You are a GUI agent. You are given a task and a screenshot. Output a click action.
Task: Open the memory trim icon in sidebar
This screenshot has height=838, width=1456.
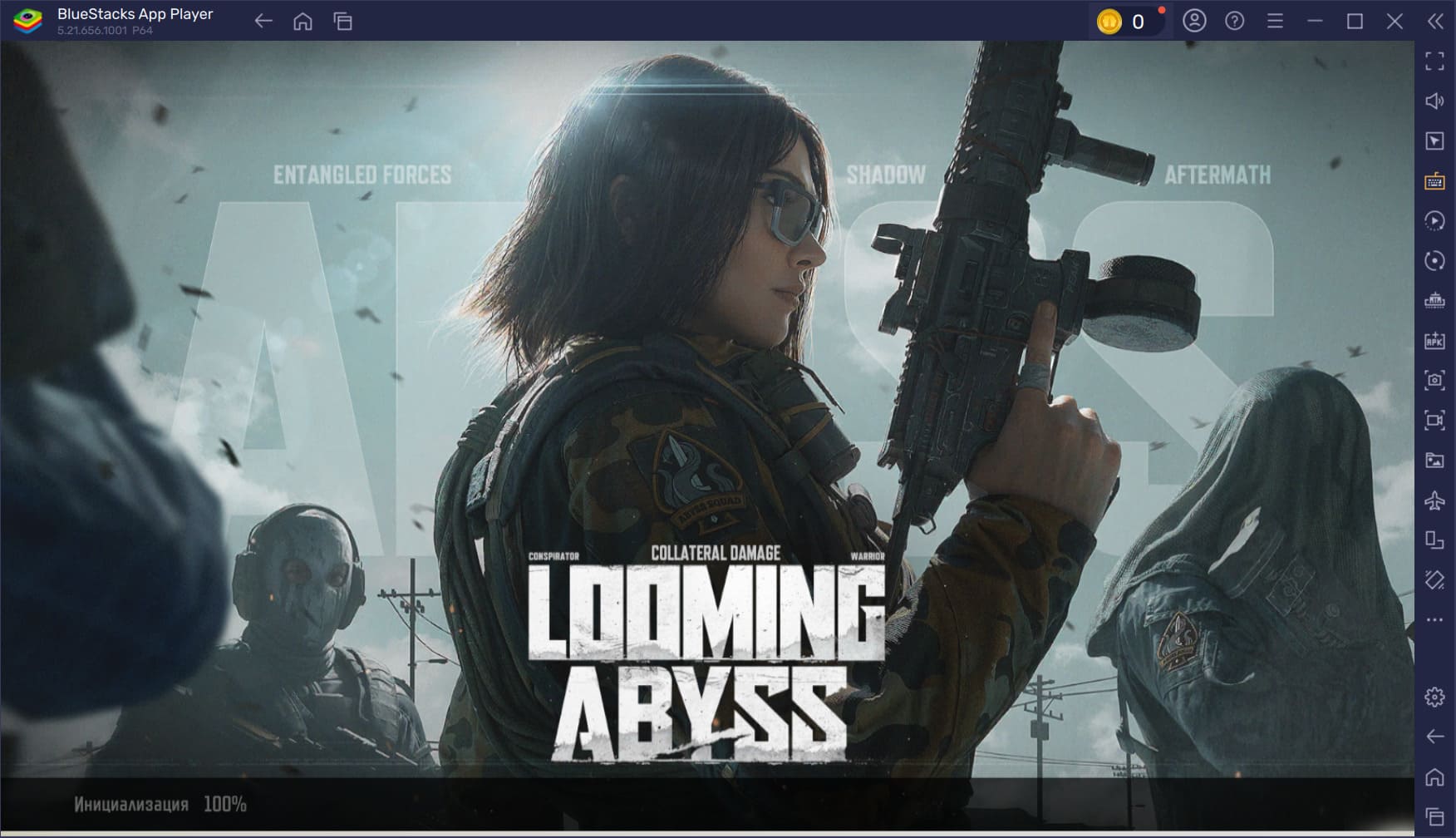pos(1434,300)
